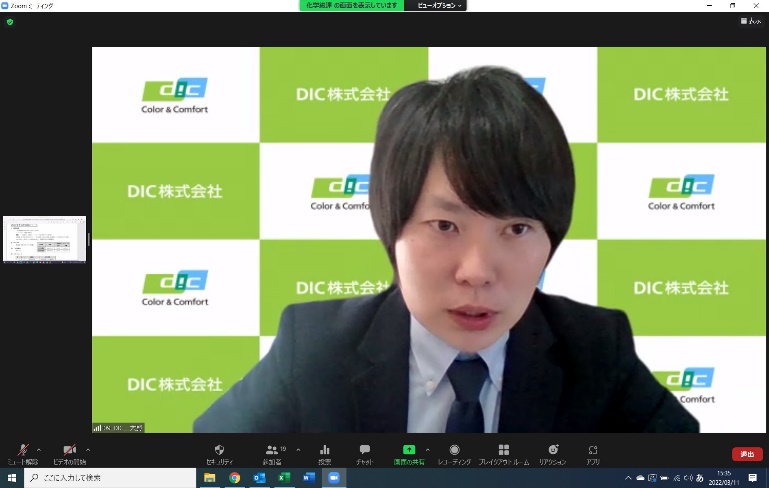
Task: Open the Security shield menu
Action: click(219, 454)
